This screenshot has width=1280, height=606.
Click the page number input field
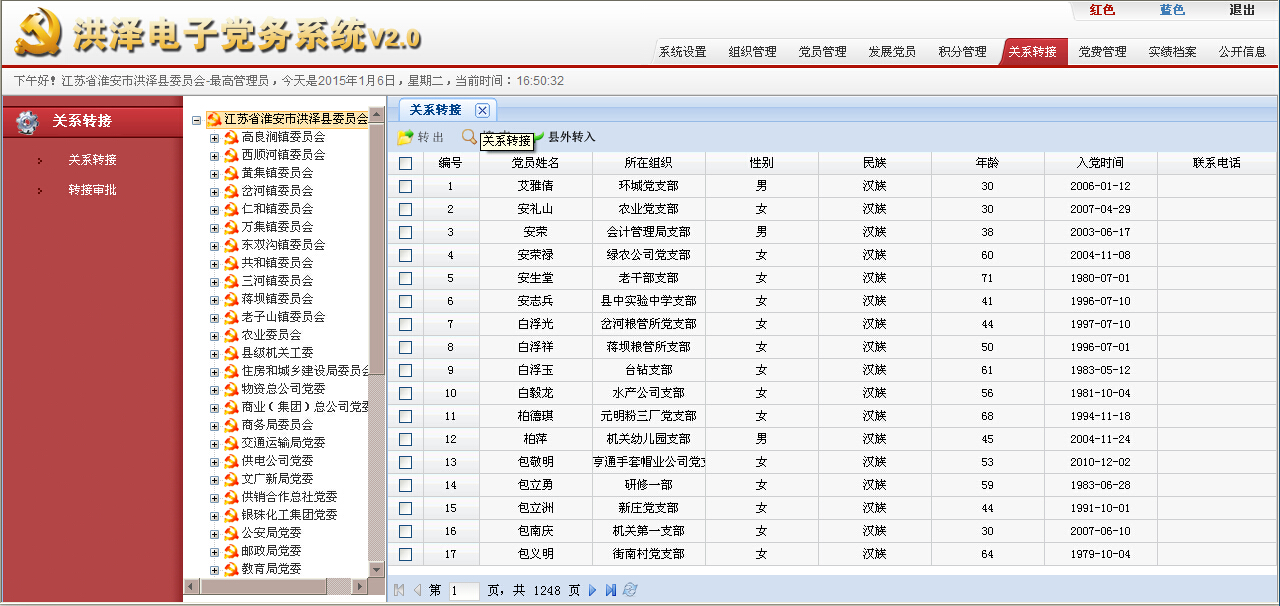click(x=465, y=591)
